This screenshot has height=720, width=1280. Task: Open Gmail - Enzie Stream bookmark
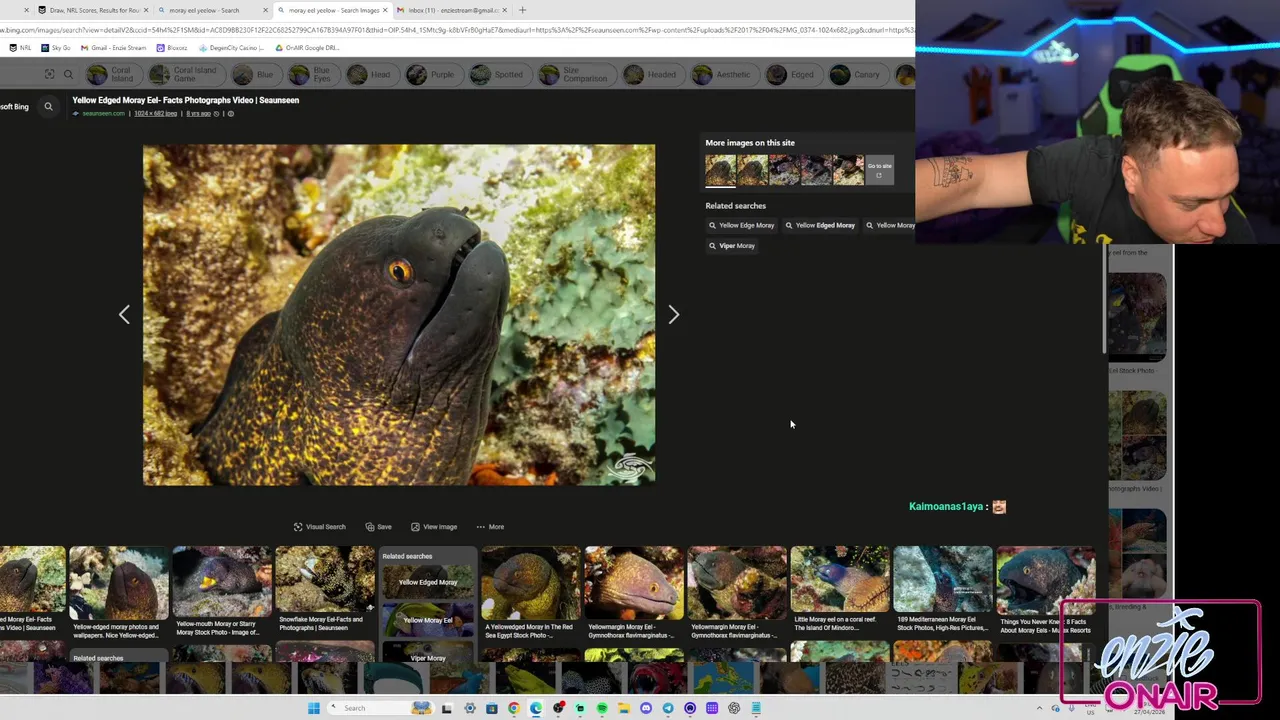113,48
